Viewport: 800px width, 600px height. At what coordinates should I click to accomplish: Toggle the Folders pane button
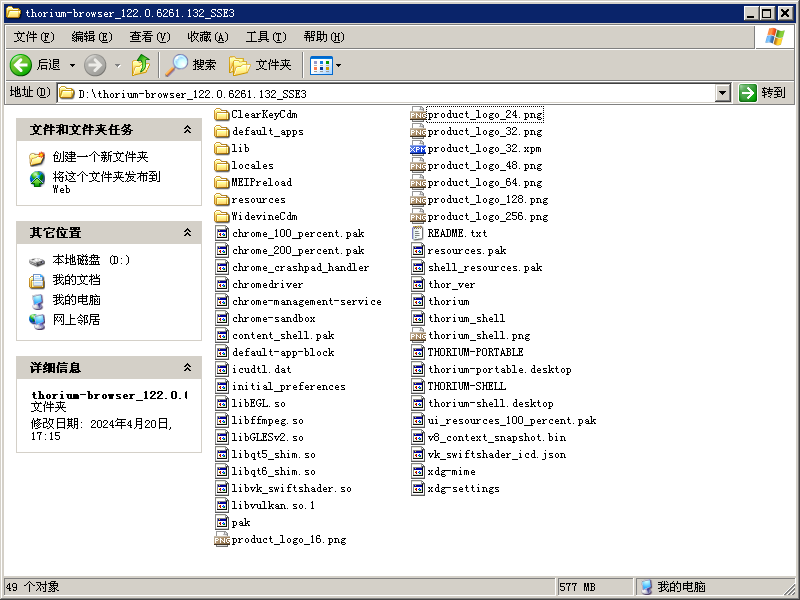coord(260,65)
